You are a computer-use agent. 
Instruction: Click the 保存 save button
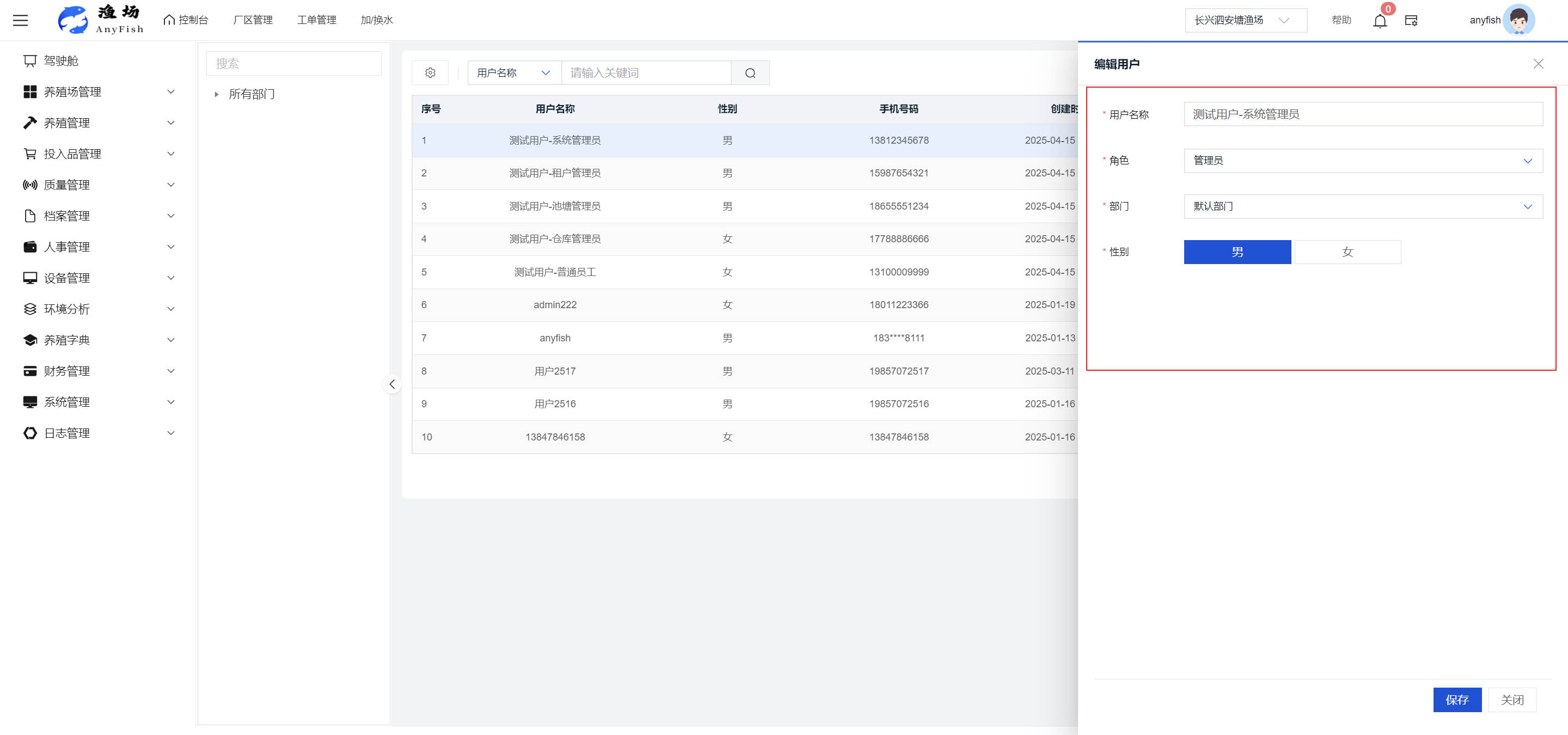click(1456, 700)
